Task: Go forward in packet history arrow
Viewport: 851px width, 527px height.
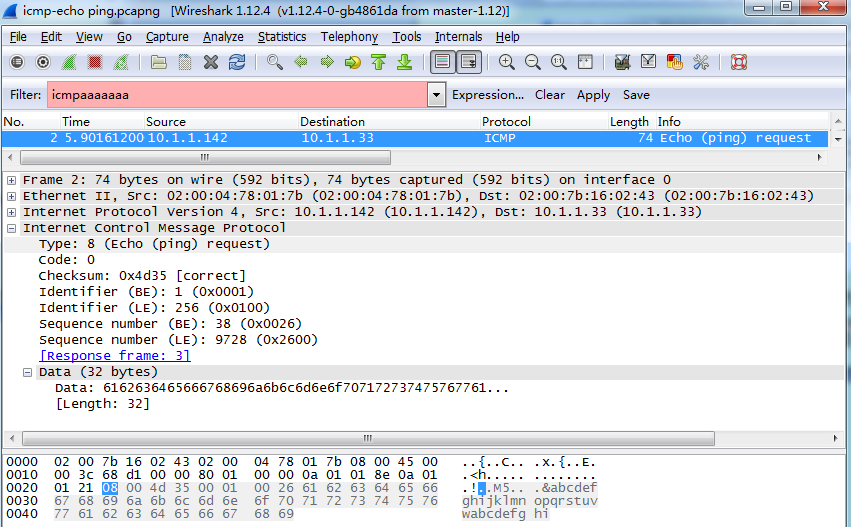Action: click(327, 62)
